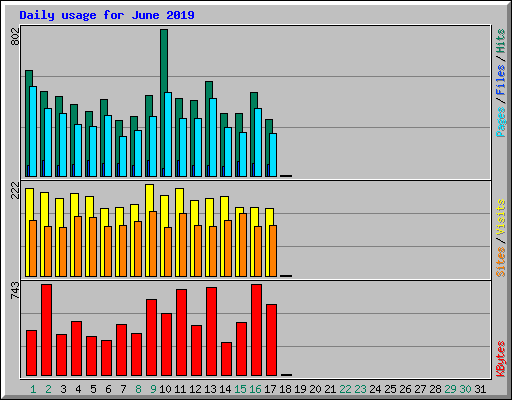The width and height of the screenshot is (512, 400).
Task: Click day 8 on the x-axis
Action: (138, 389)
